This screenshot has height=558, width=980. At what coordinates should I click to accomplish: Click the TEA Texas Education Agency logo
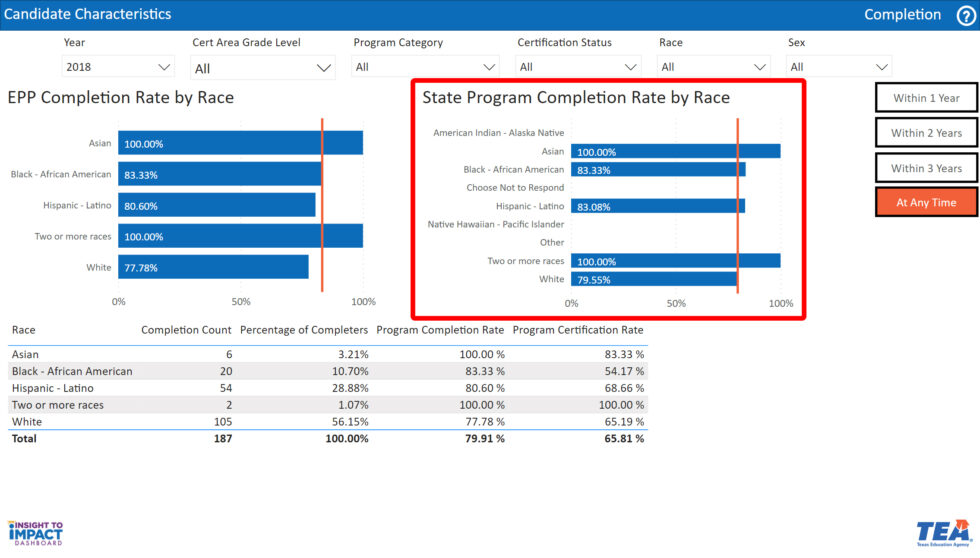click(943, 532)
